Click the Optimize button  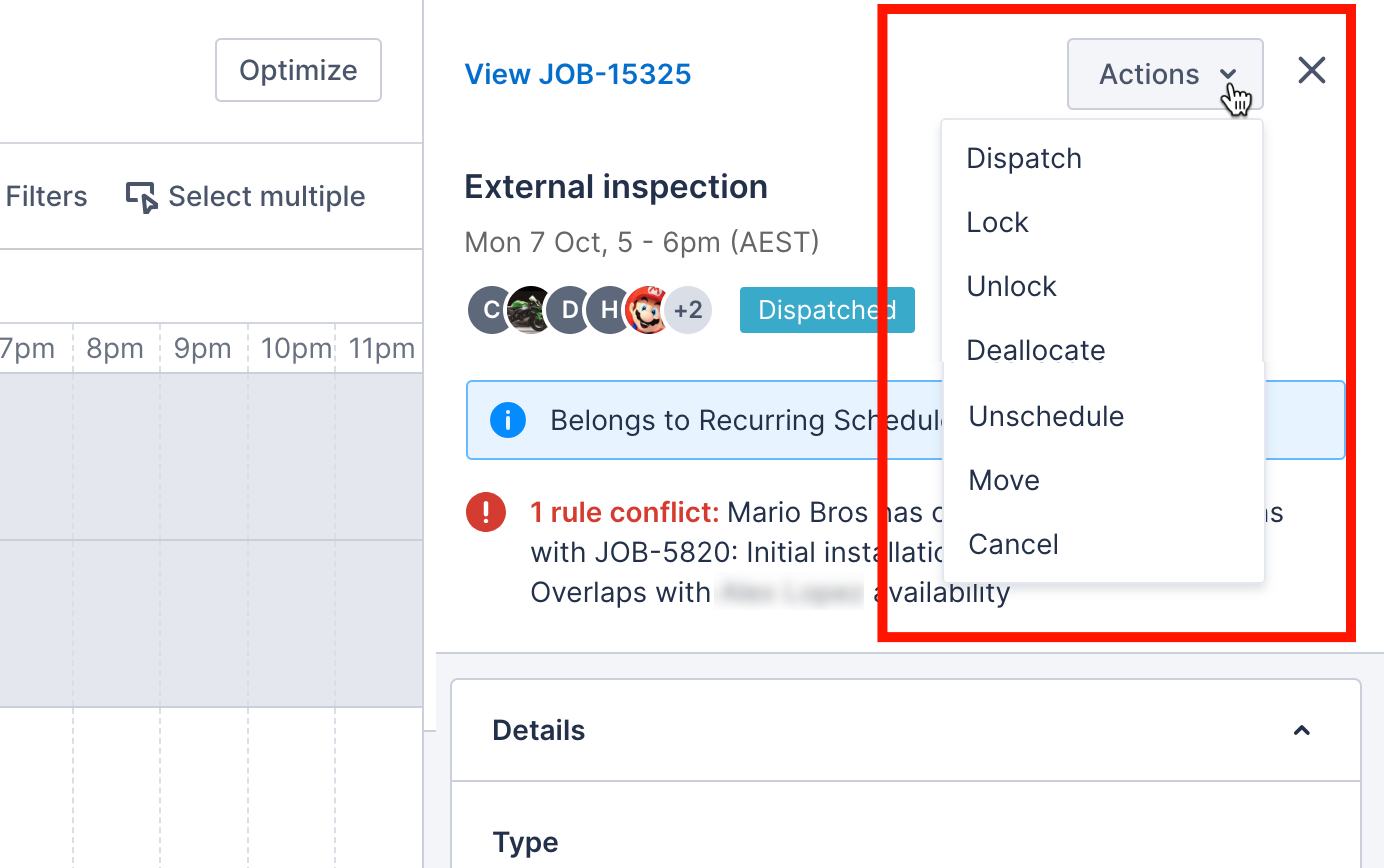point(298,70)
